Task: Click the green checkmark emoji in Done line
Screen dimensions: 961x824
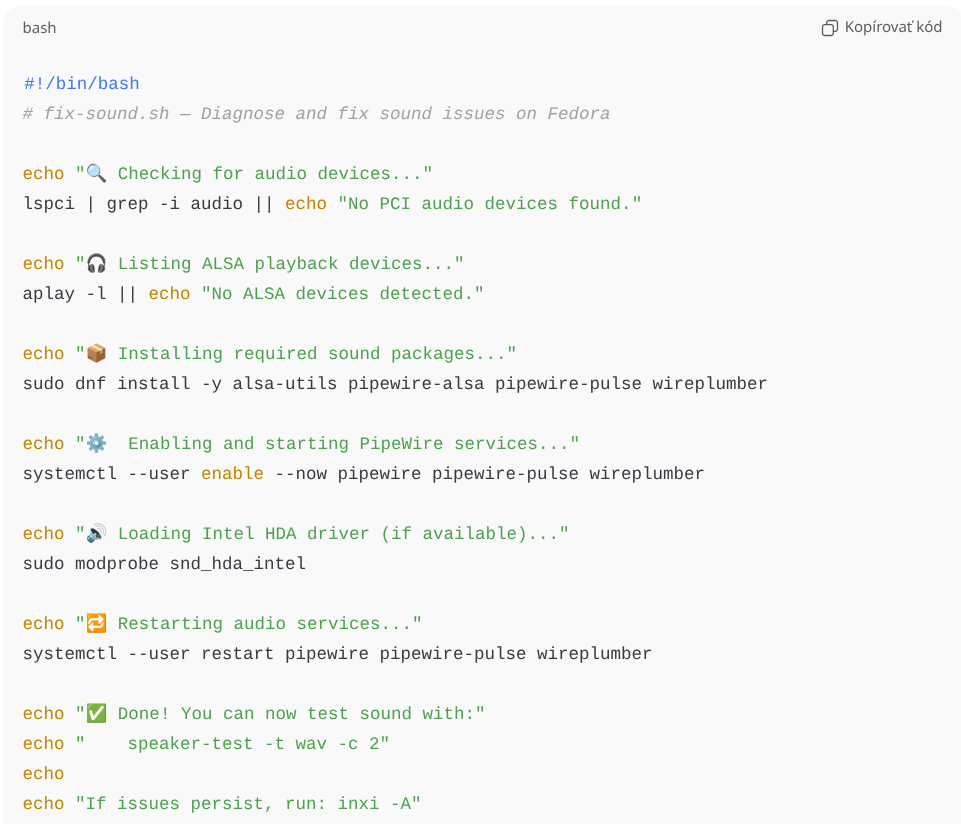Action: (95, 712)
